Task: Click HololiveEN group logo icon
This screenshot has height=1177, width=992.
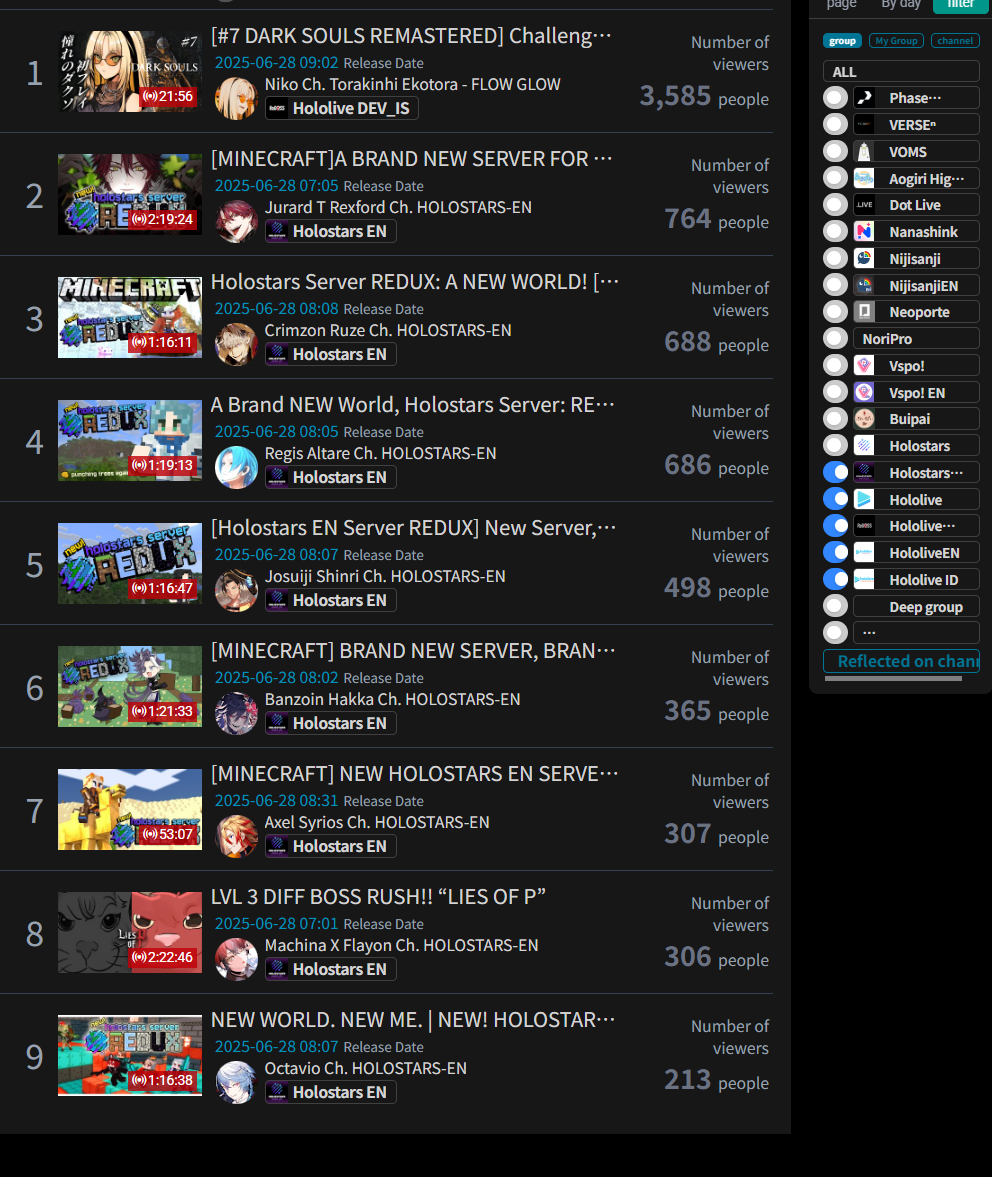Action: point(864,552)
